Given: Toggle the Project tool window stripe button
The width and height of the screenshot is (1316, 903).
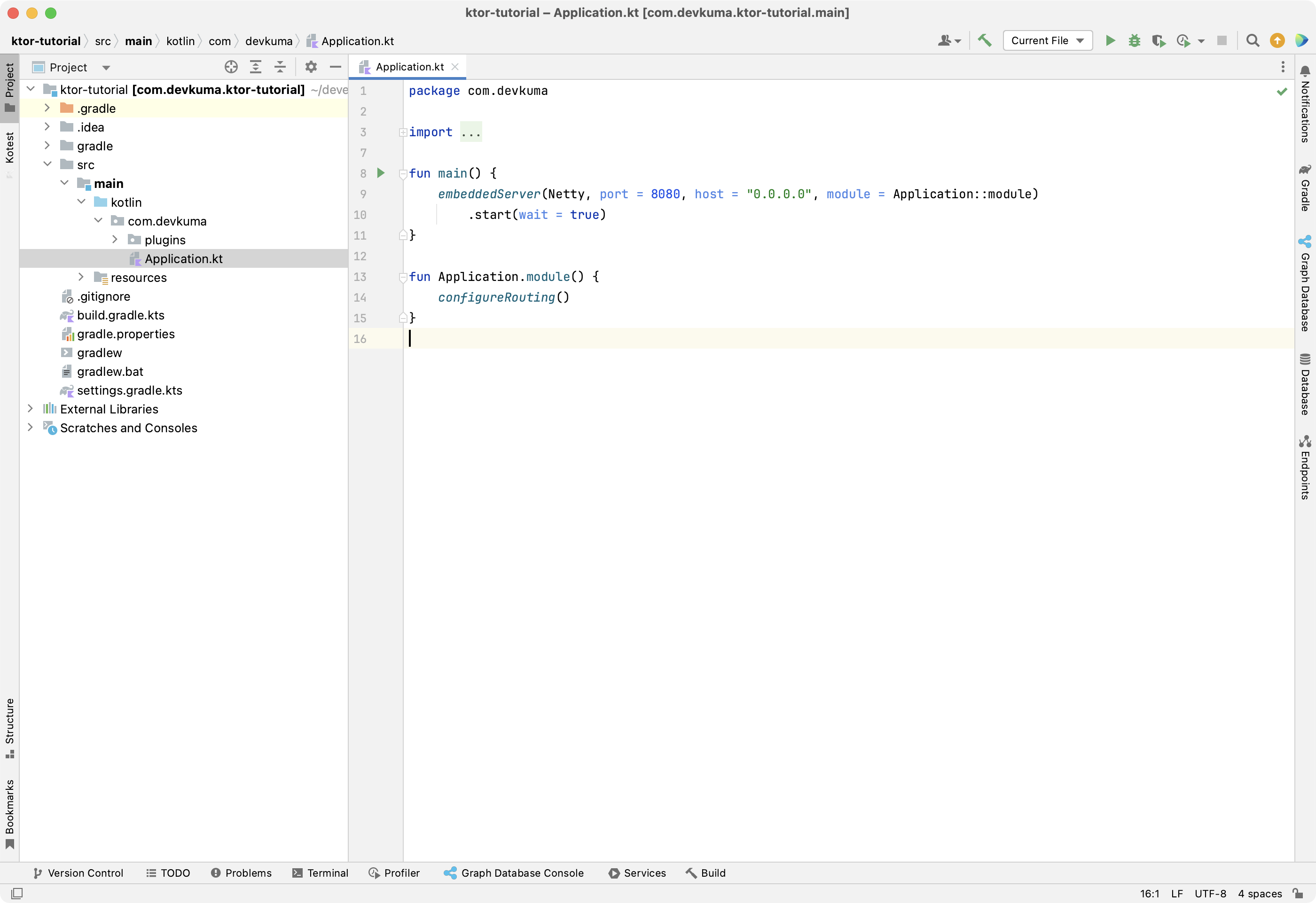Looking at the screenshot, I should [9, 88].
